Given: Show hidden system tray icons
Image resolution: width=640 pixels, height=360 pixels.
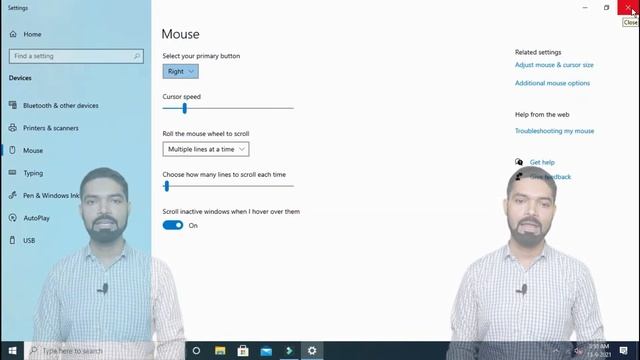Looking at the screenshot, I should (556, 351).
